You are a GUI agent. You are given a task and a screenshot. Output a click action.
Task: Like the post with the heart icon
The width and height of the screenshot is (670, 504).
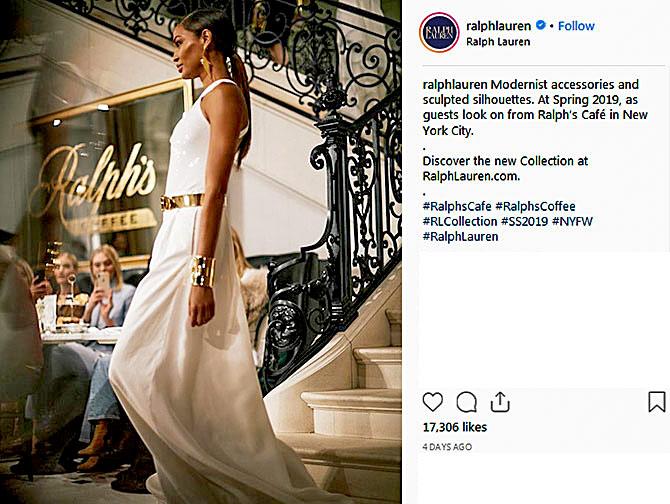click(x=432, y=402)
